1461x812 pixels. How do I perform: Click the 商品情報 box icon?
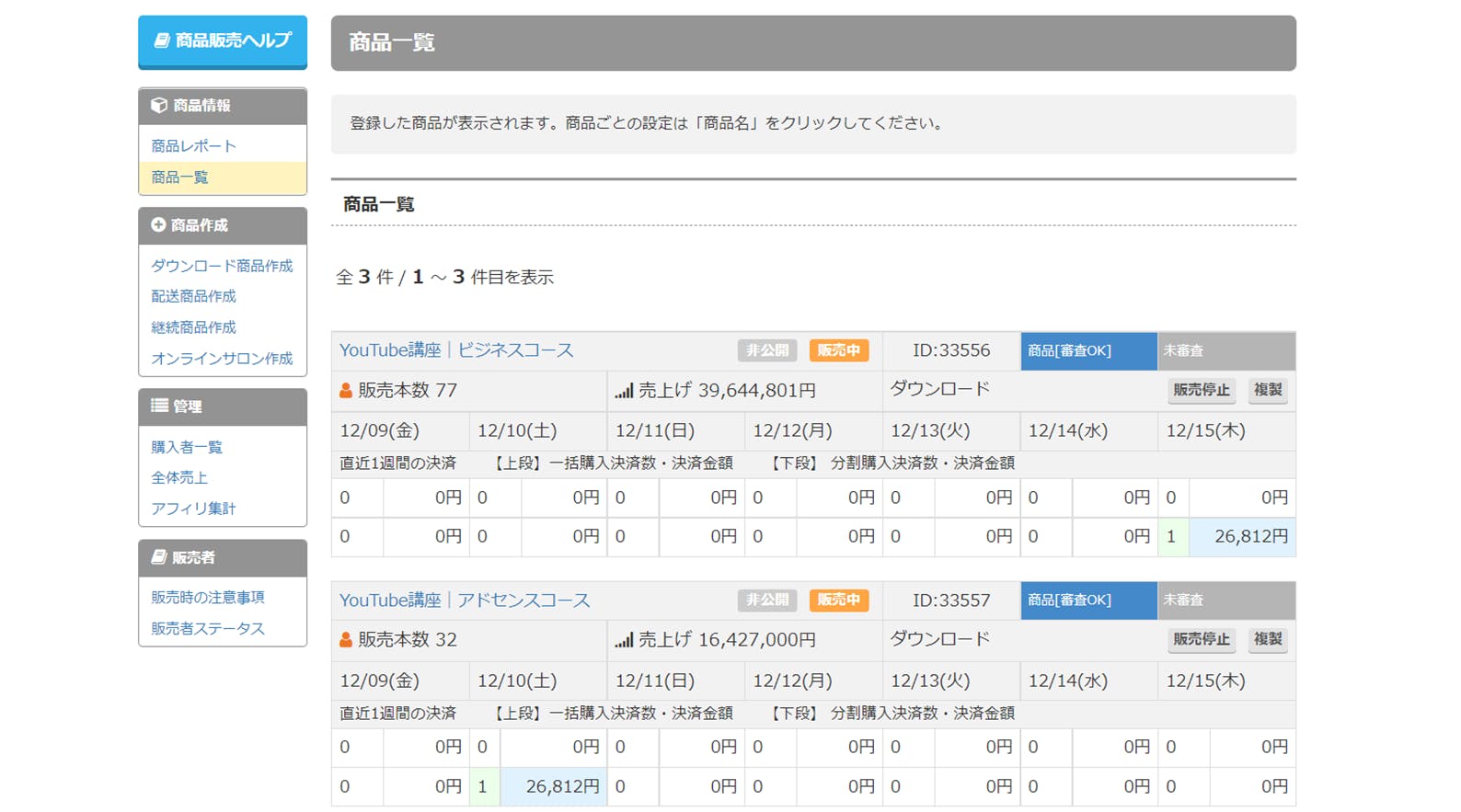[x=159, y=106]
